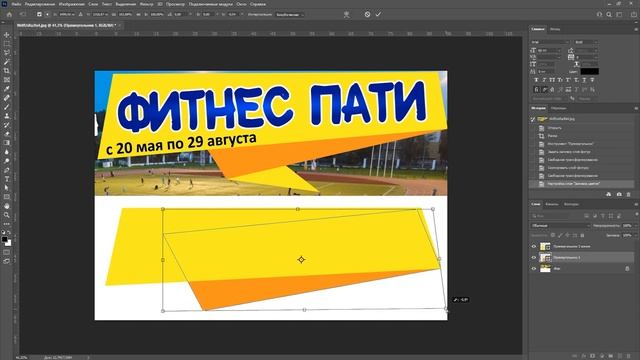
Task: Select the History Brush tool
Action: (7, 125)
